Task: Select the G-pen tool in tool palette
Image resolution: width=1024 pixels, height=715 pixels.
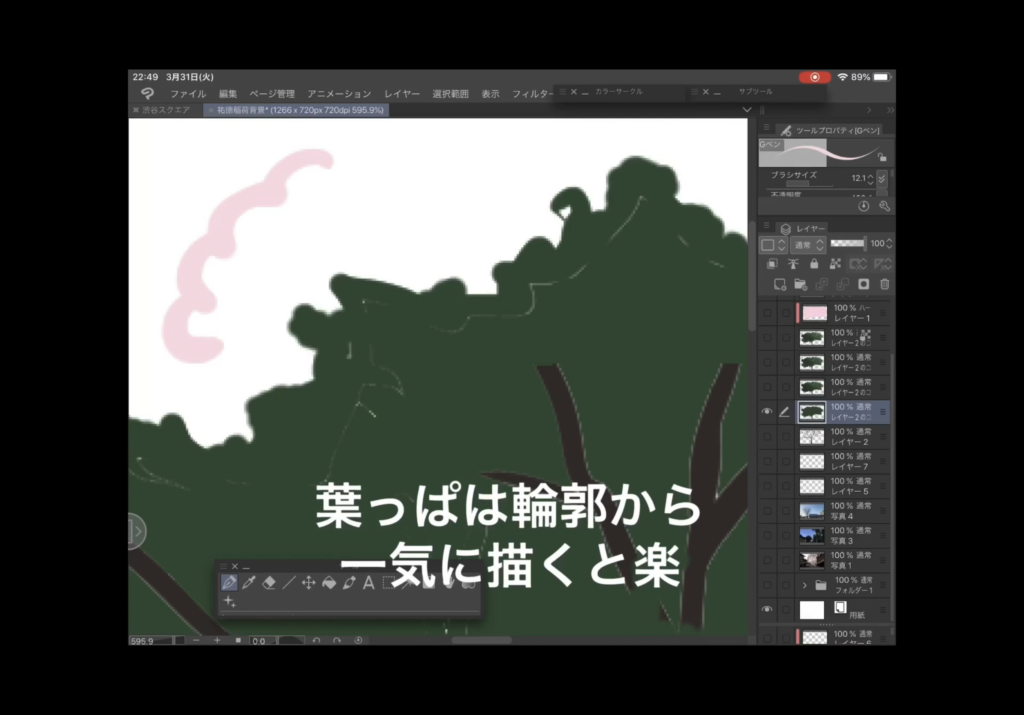Action: (229, 582)
